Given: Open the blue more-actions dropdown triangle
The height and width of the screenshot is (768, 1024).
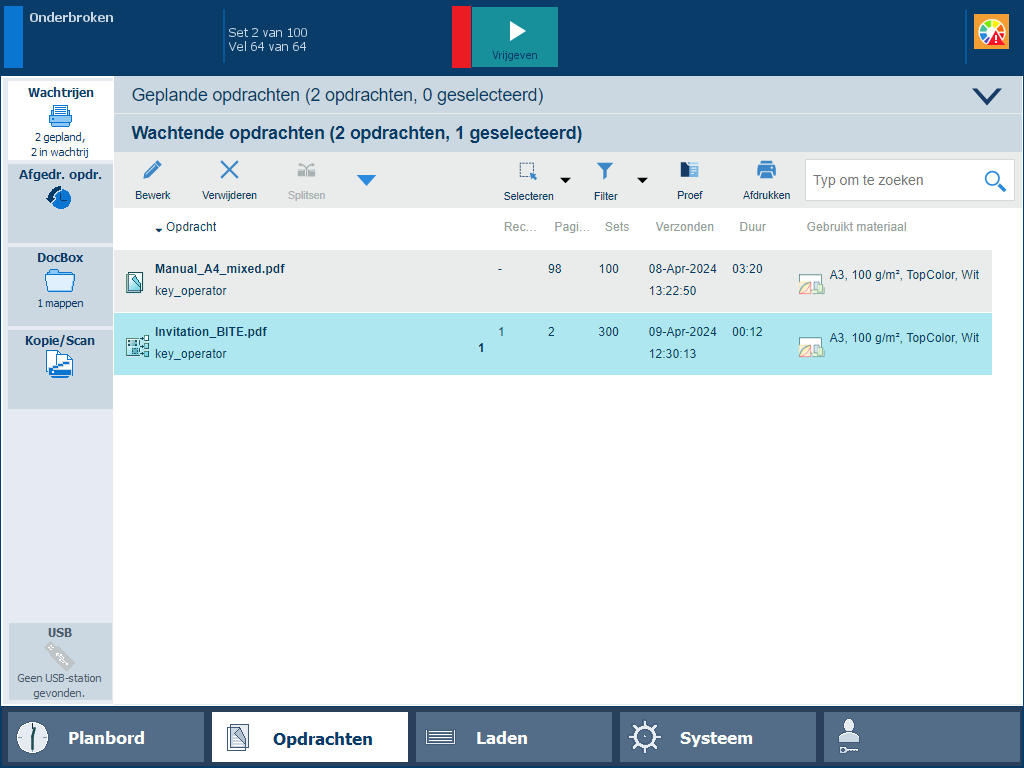Looking at the screenshot, I should pos(366,180).
